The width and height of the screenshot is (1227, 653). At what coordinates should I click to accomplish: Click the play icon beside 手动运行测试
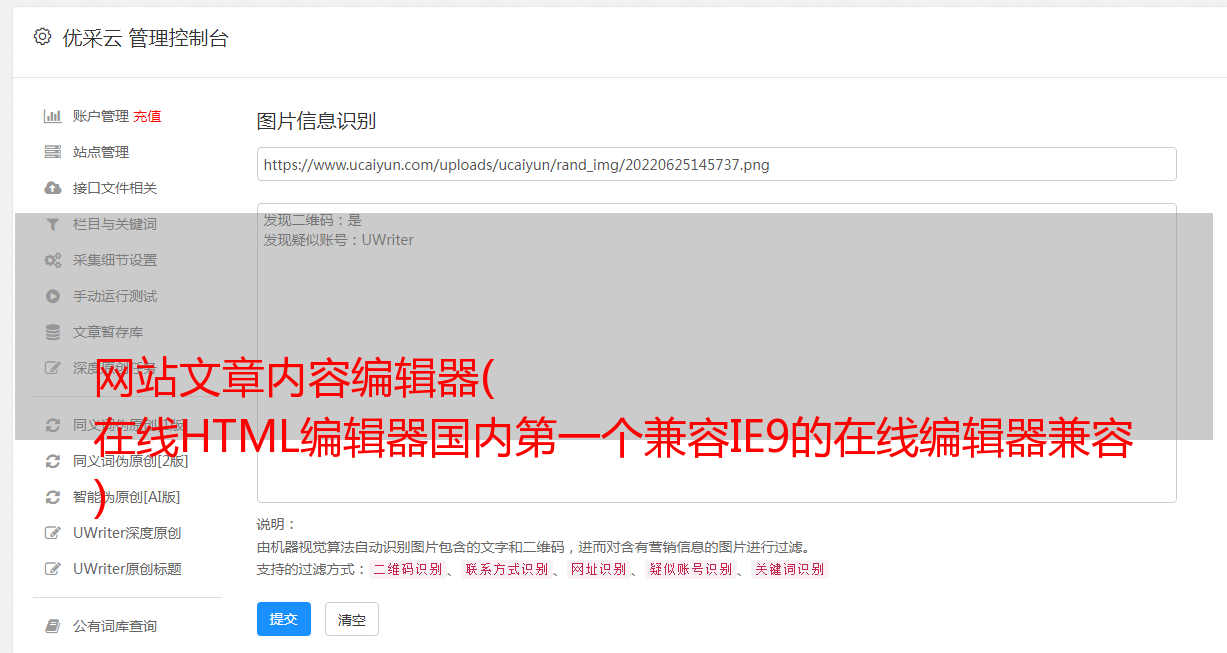click(53, 296)
